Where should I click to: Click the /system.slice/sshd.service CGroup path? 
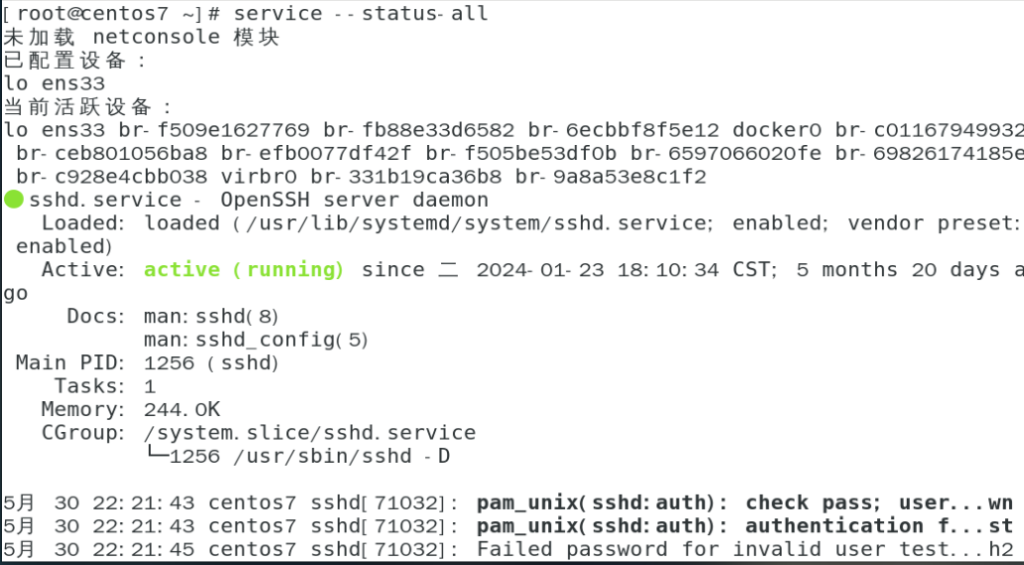pos(310,433)
